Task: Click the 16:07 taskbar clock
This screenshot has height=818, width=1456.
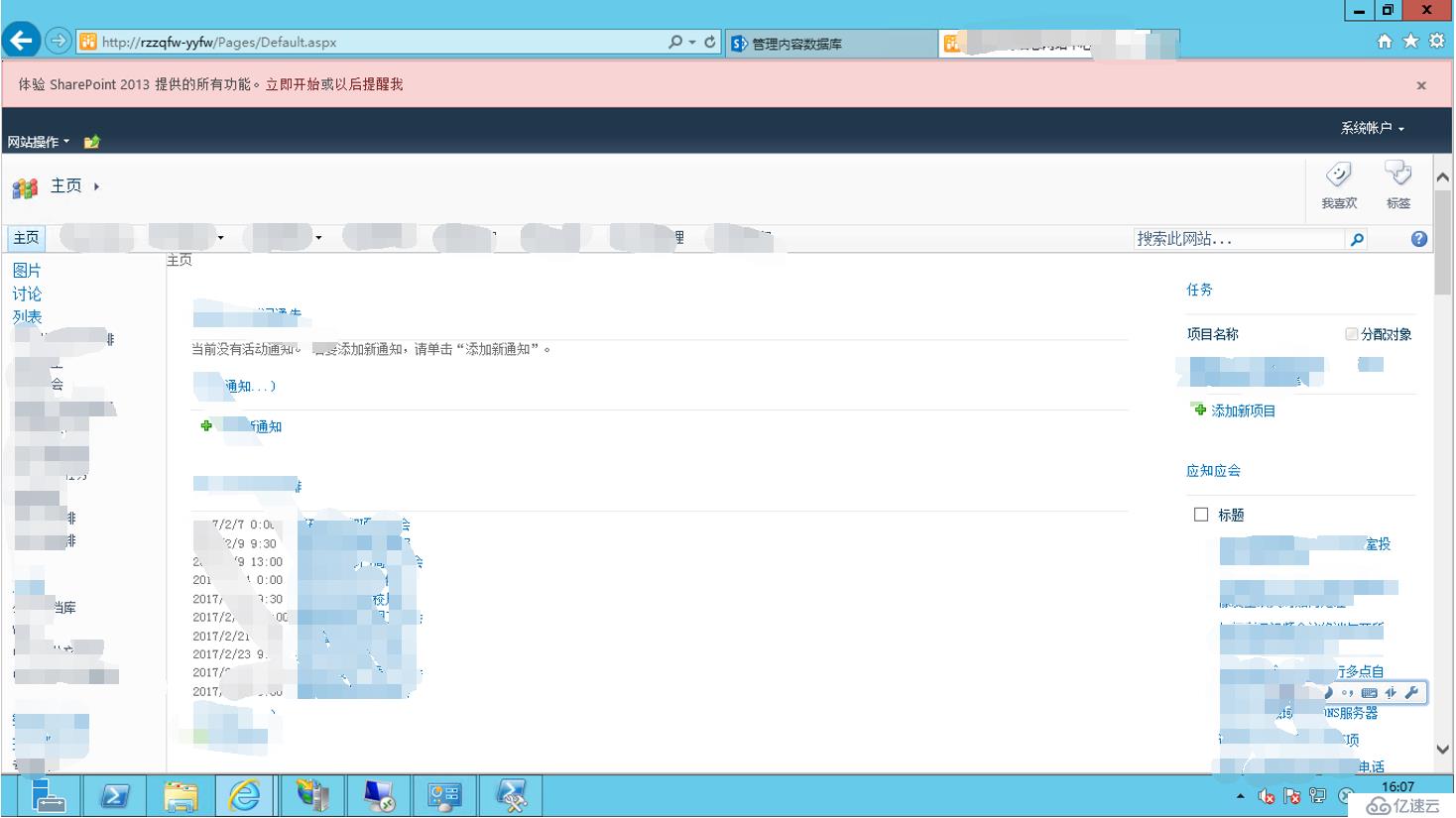Action: [1397, 786]
